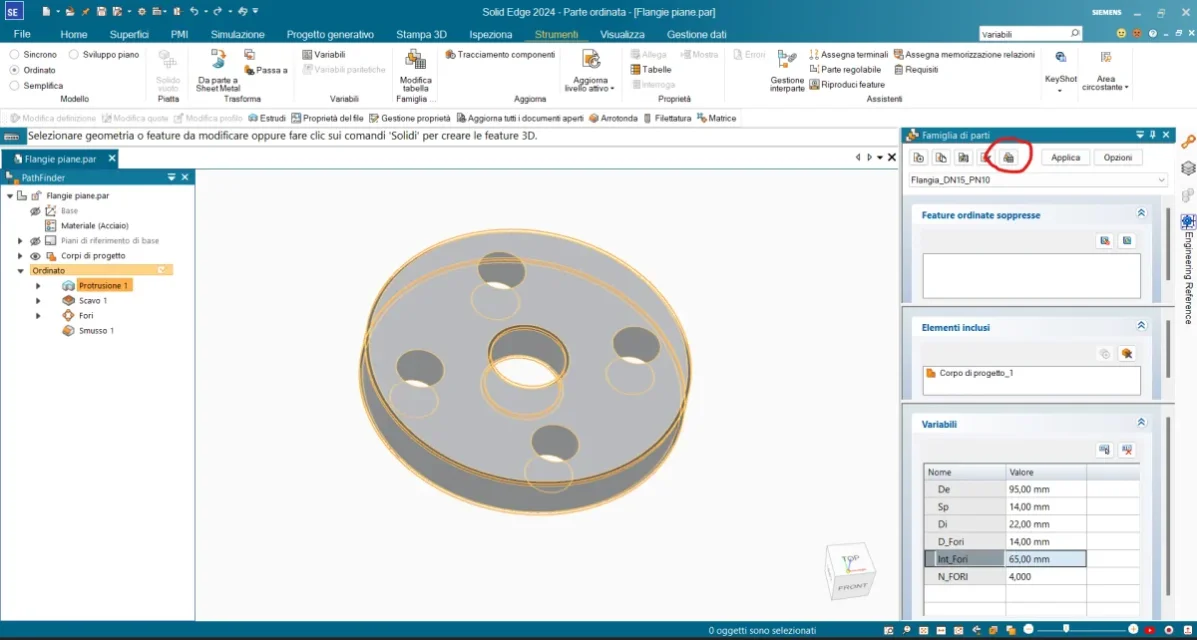Image resolution: width=1197 pixels, height=640 pixels.
Task: Click the Opzioni button
Action: click(1118, 158)
